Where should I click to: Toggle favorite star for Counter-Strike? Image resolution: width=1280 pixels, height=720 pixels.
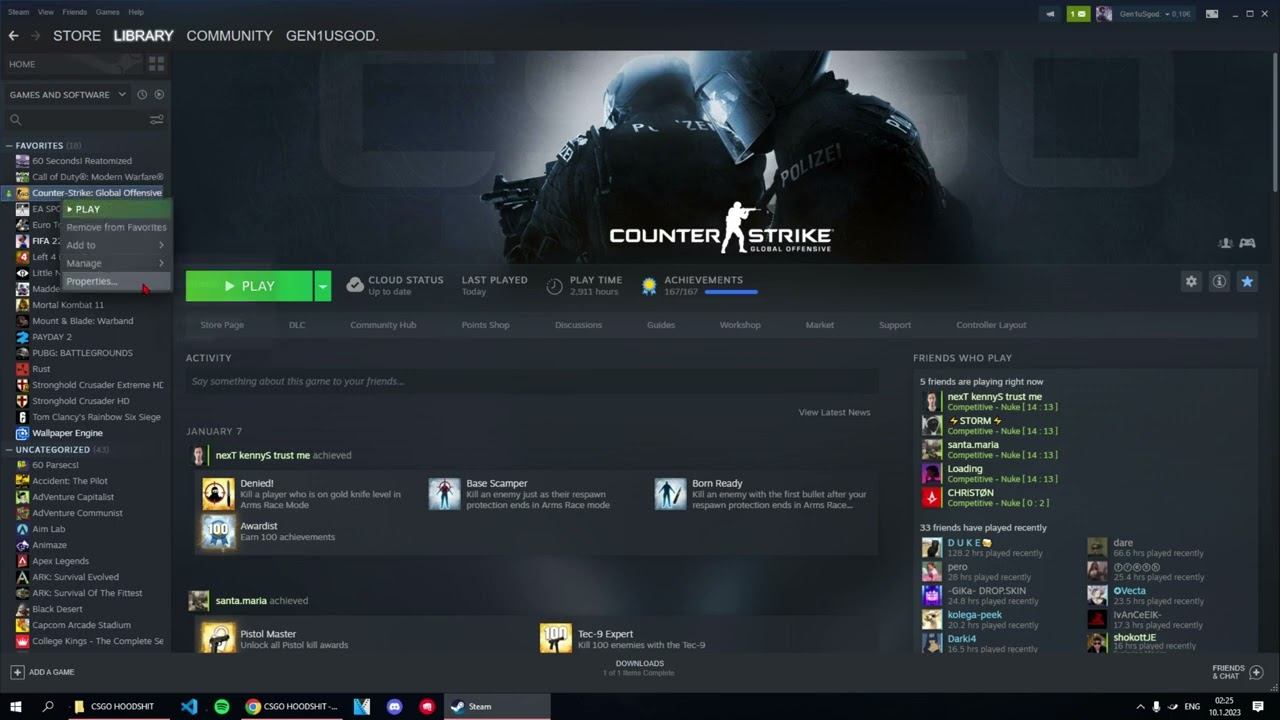click(1247, 282)
